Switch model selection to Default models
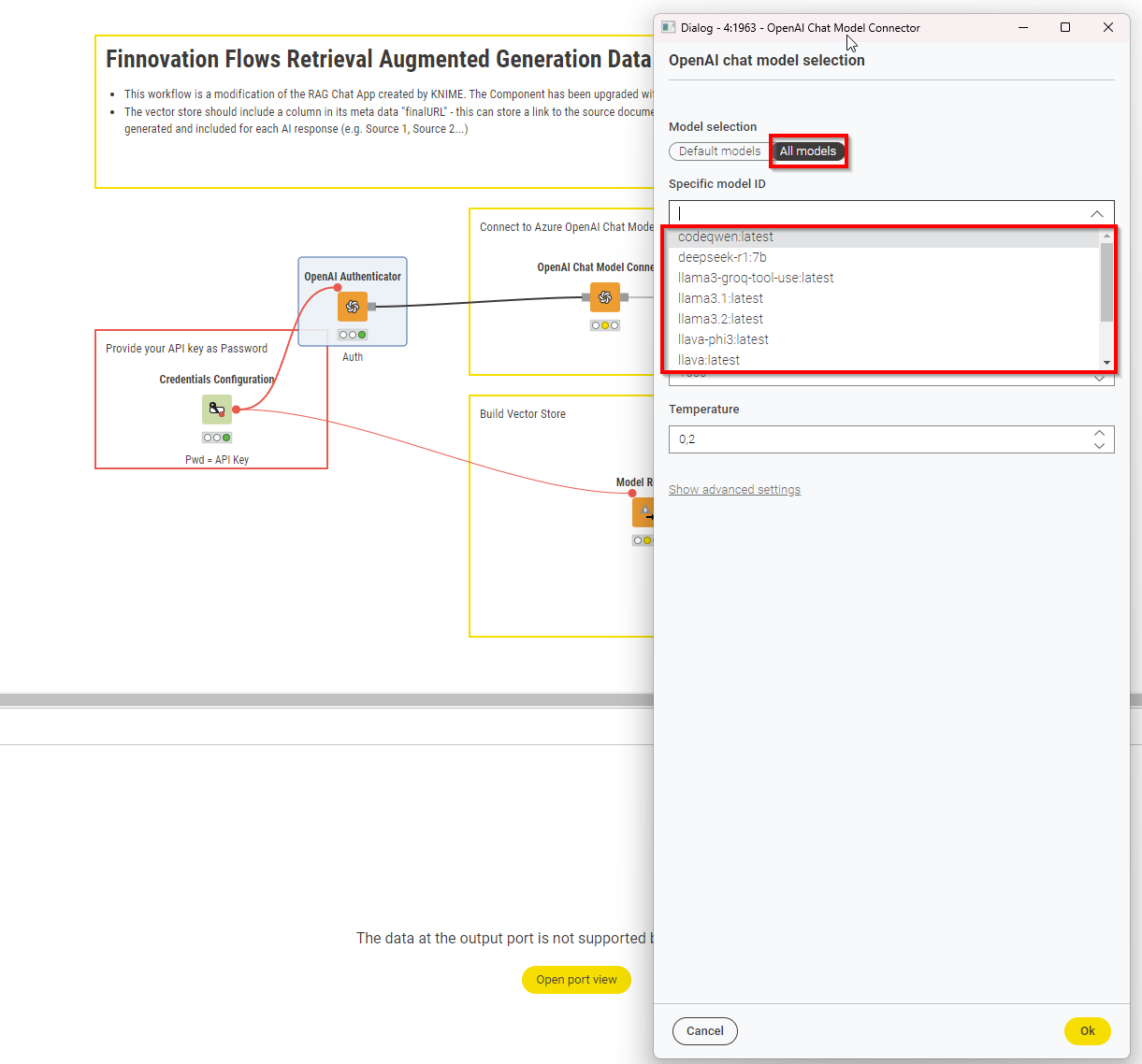Viewport: 1142px width, 1064px height. pos(719,151)
